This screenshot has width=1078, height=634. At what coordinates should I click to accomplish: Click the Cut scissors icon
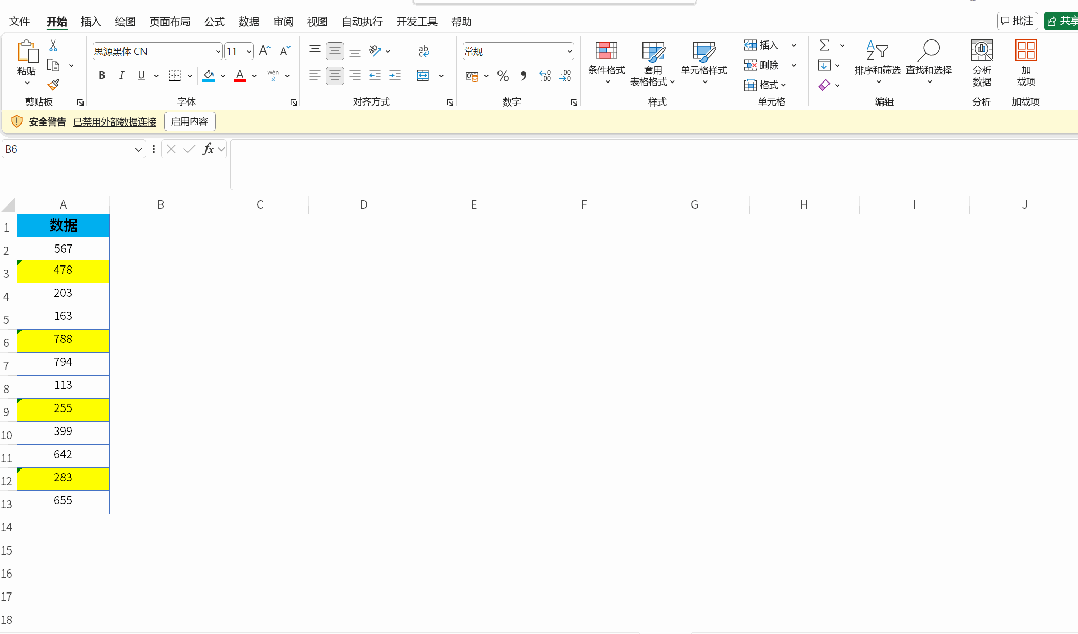[x=53, y=46]
